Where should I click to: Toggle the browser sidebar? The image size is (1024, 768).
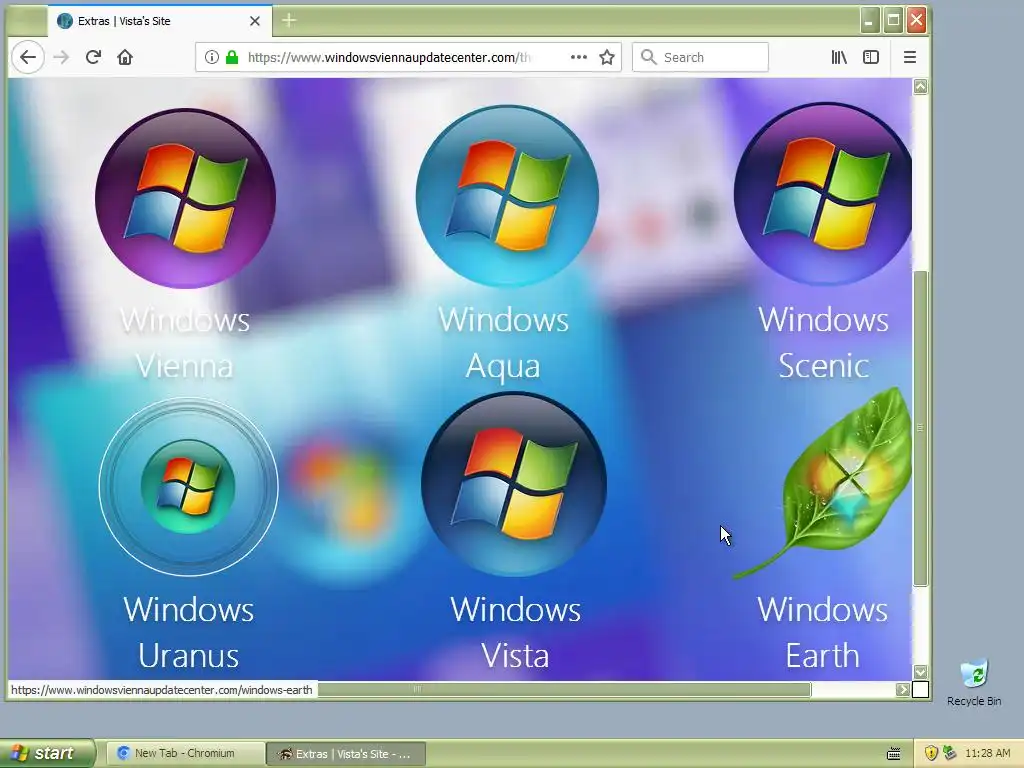click(871, 57)
